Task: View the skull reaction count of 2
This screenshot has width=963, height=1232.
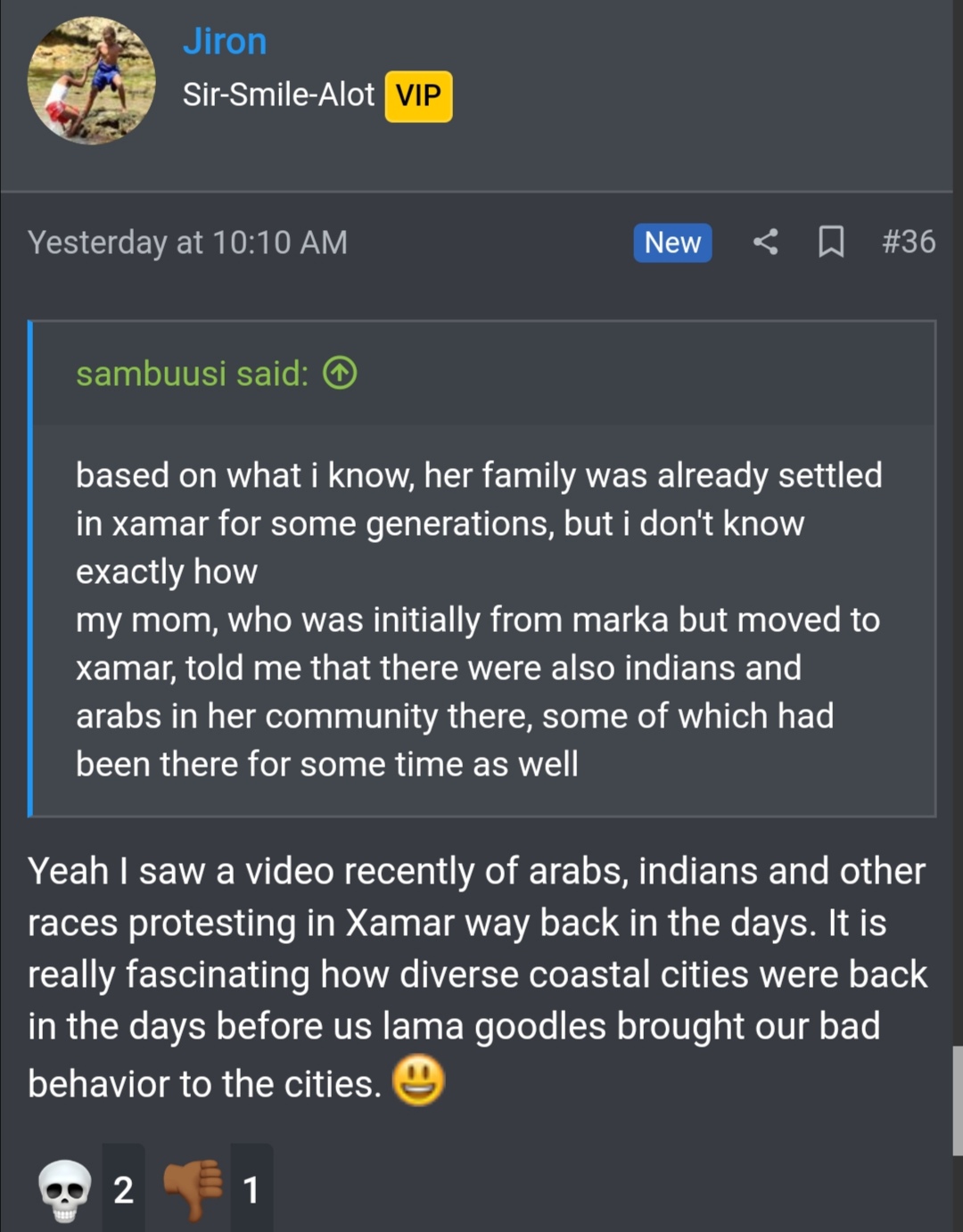Action: [x=123, y=1190]
